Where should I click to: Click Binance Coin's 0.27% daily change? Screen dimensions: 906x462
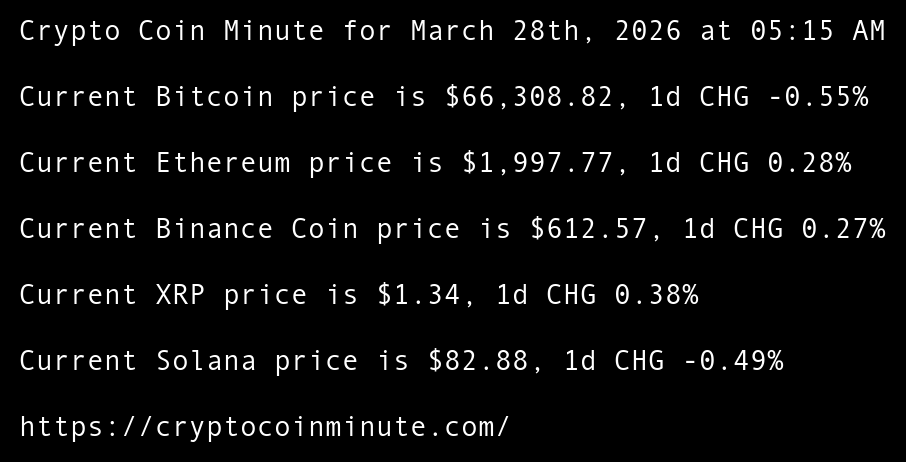843,229
